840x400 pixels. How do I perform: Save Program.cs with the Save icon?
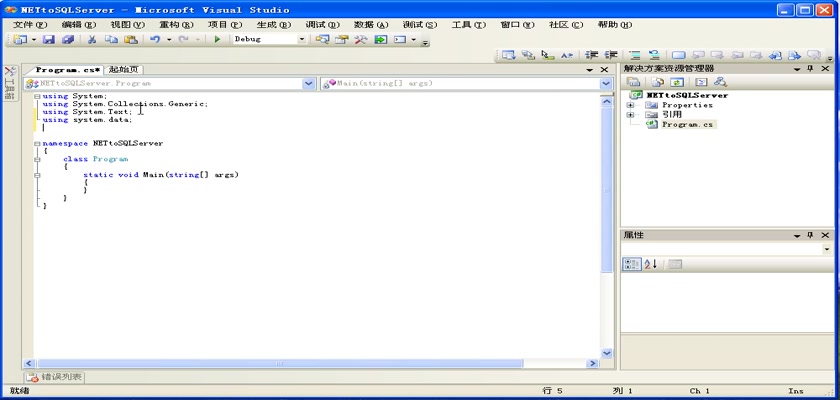pos(49,40)
